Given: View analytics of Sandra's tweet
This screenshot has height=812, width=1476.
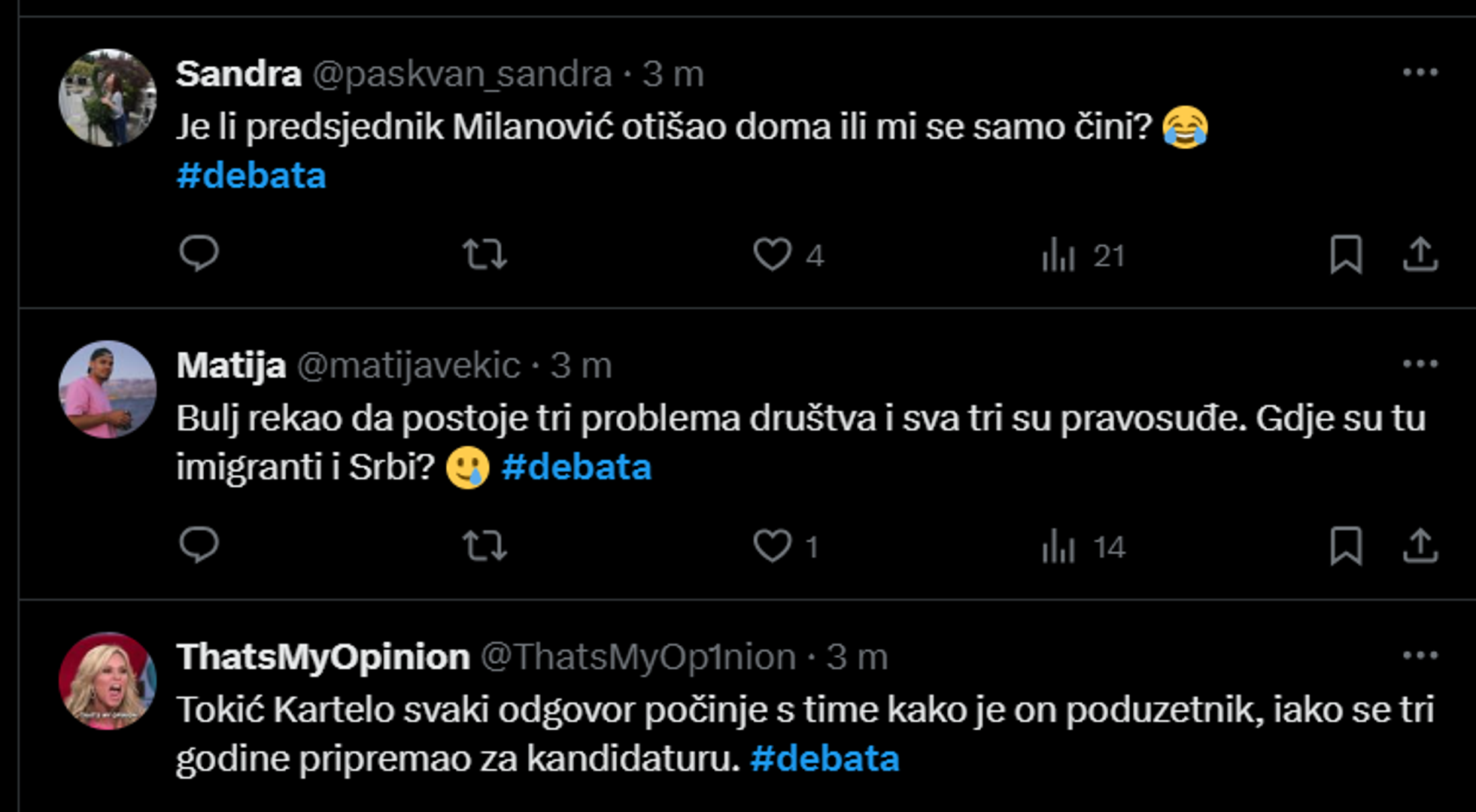Looking at the screenshot, I should [1059, 254].
